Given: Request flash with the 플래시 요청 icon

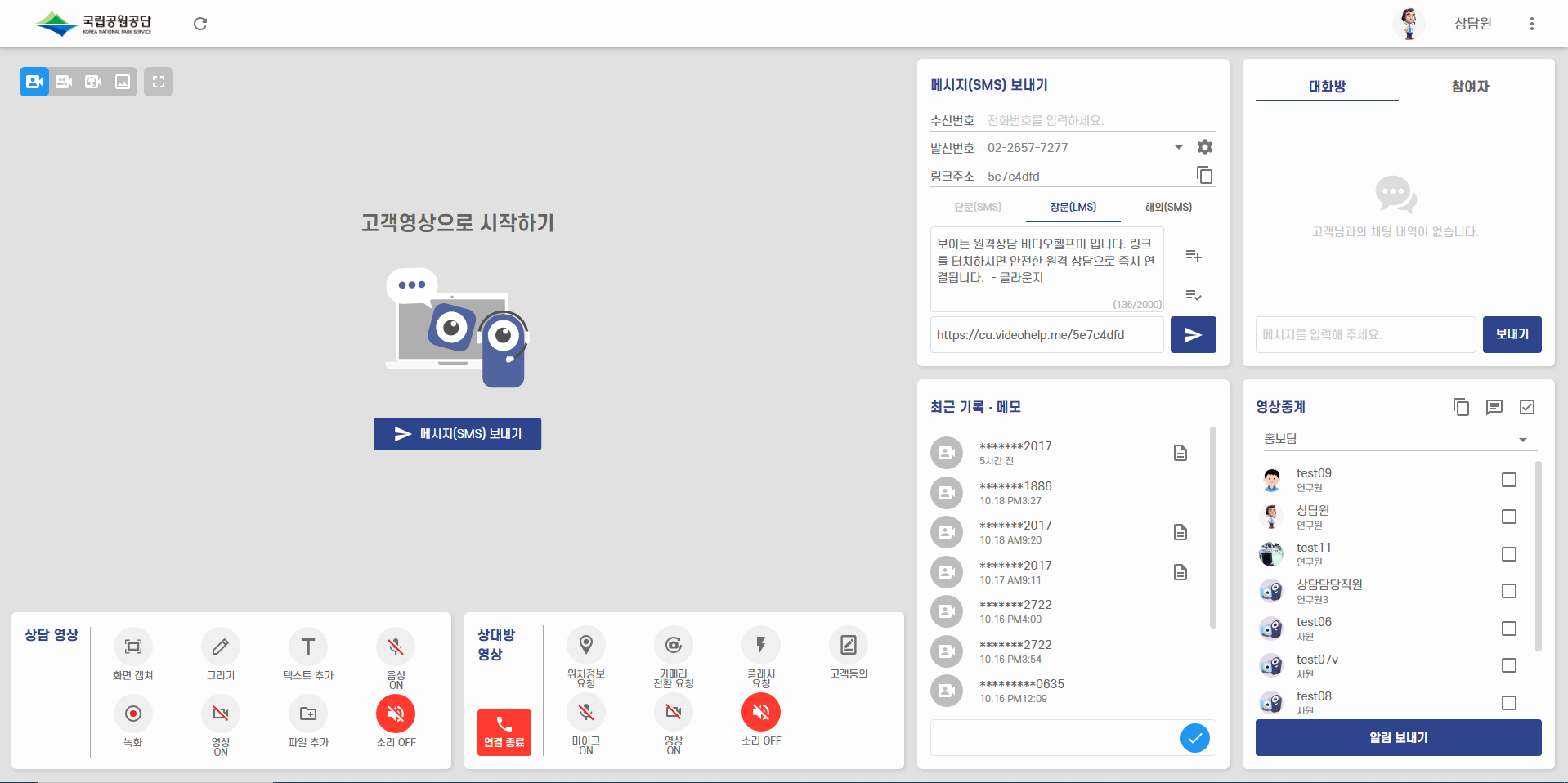Looking at the screenshot, I should [760, 646].
